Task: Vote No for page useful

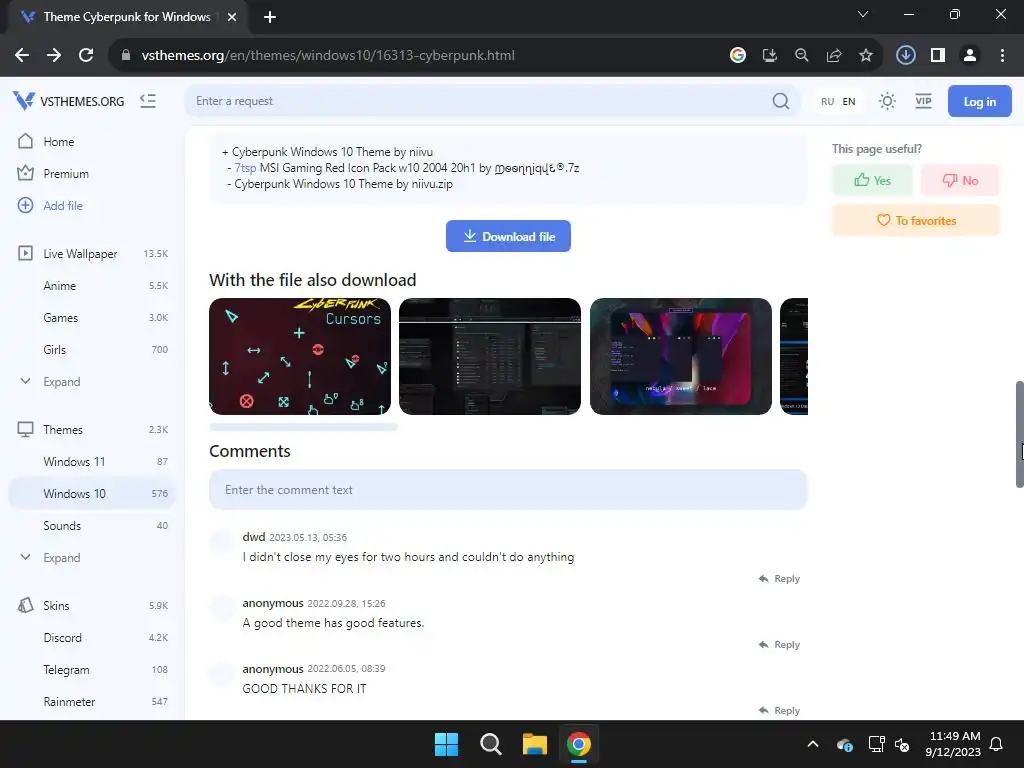Action: point(960,180)
